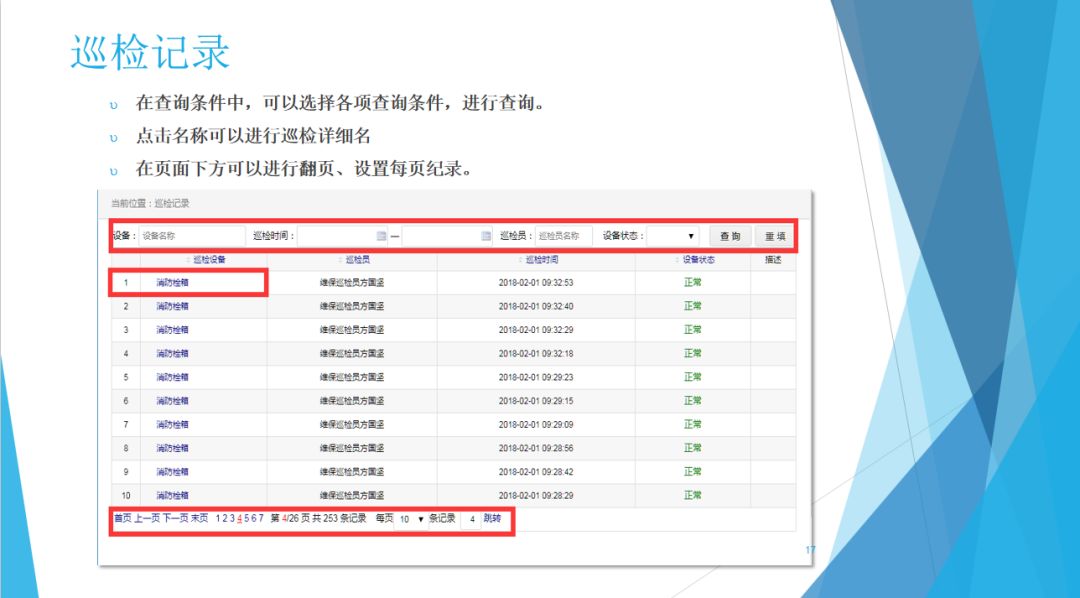The width and height of the screenshot is (1080, 598).
Task: Go to 末页 last page
Action: click(199, 519)
